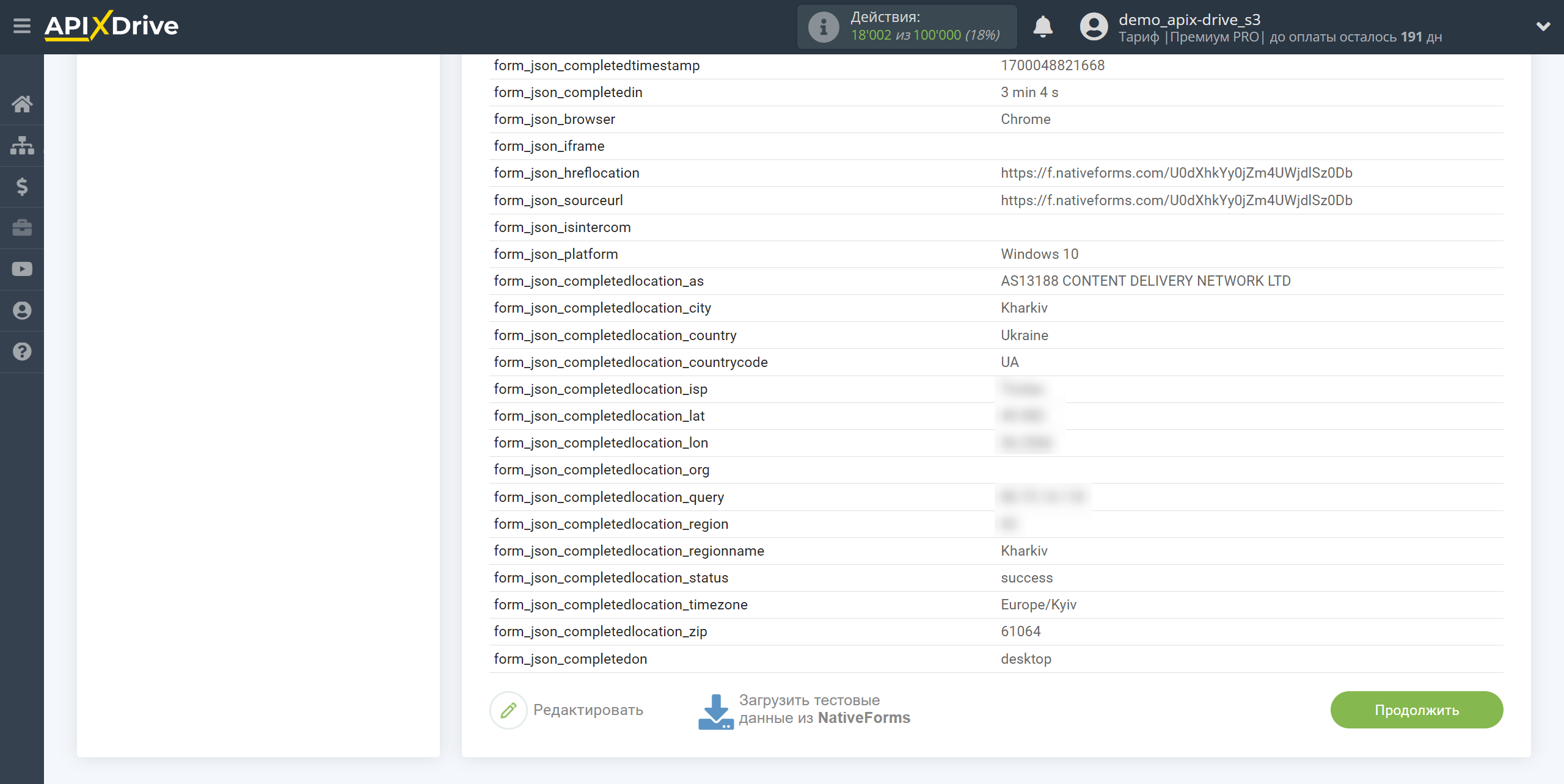Select the Windows 10 platform value
This screenshot has height=784, width=1564.
point(1040,254)
